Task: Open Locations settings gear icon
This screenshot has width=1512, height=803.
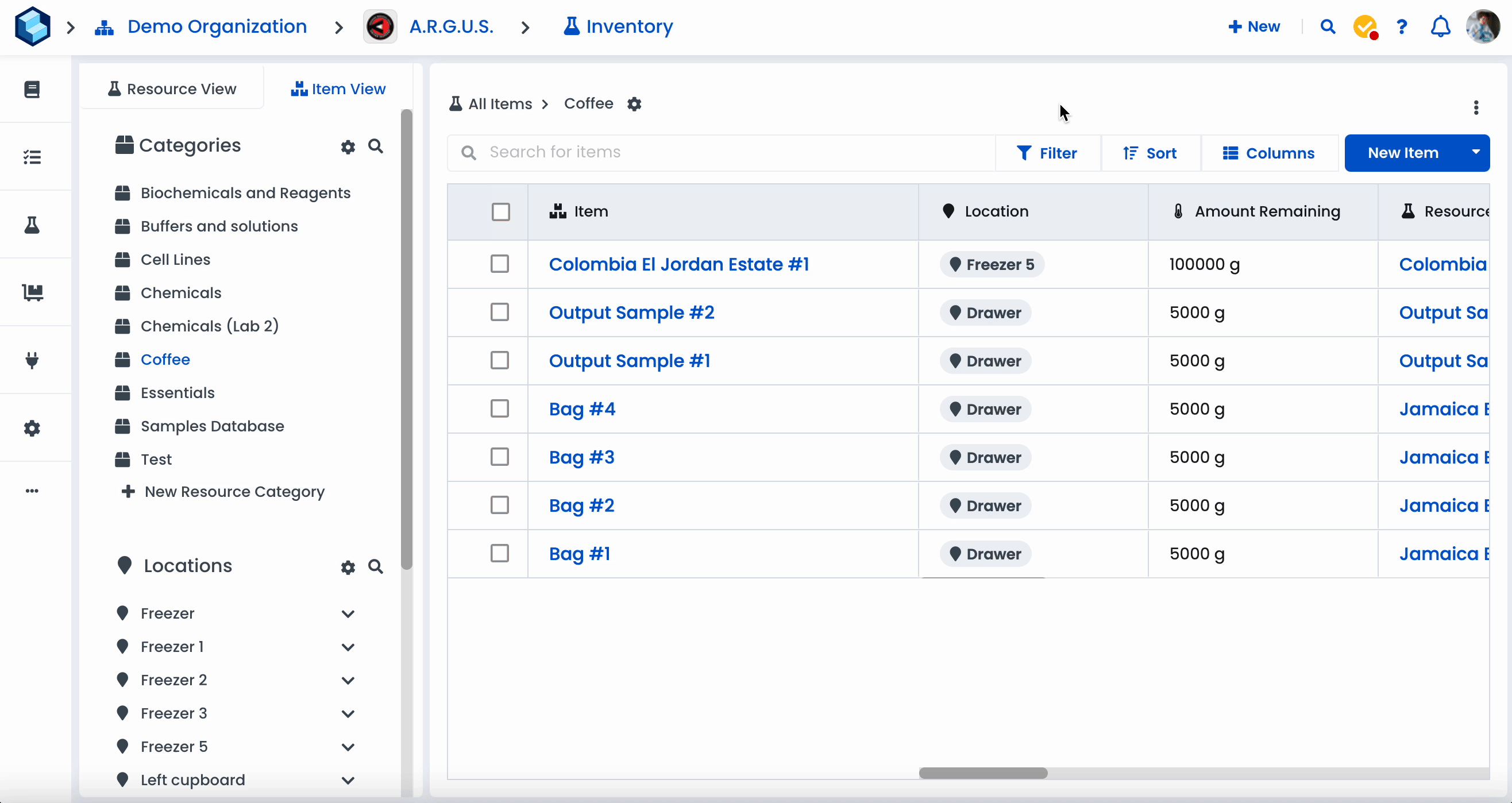Action: point(348,567)
